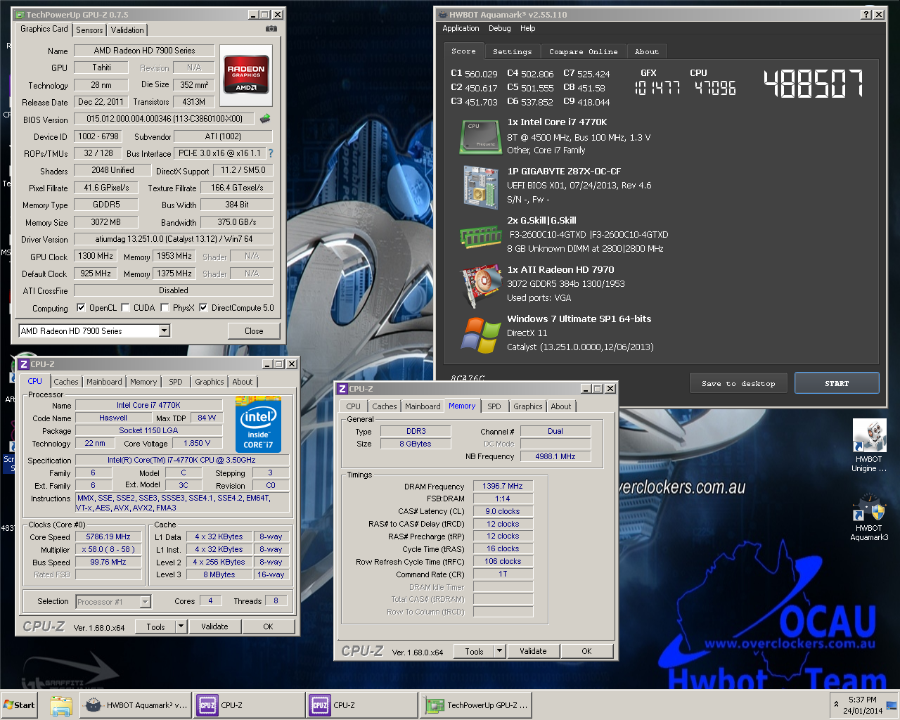Click the GPU-Z title bar icon
This screenshot has height=720, width=900.
(20, 14)
